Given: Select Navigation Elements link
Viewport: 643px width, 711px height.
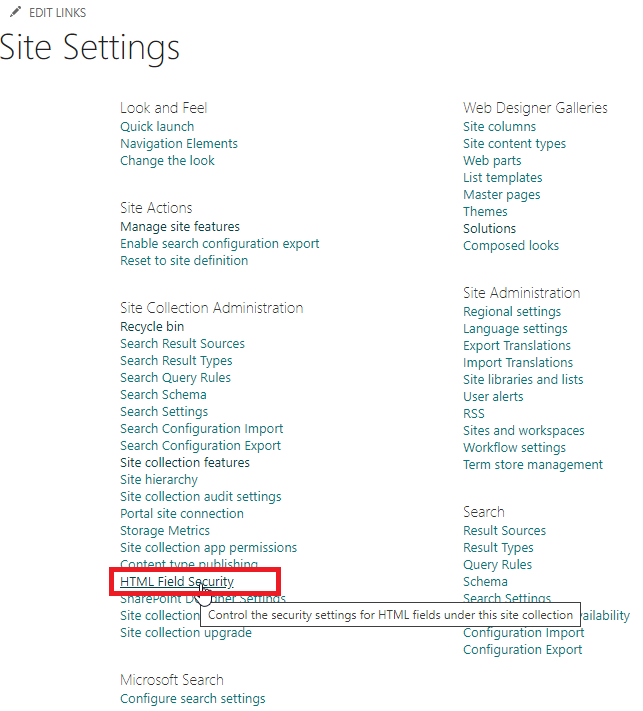Looking at the screenshot, I should [x=179, y=144].
